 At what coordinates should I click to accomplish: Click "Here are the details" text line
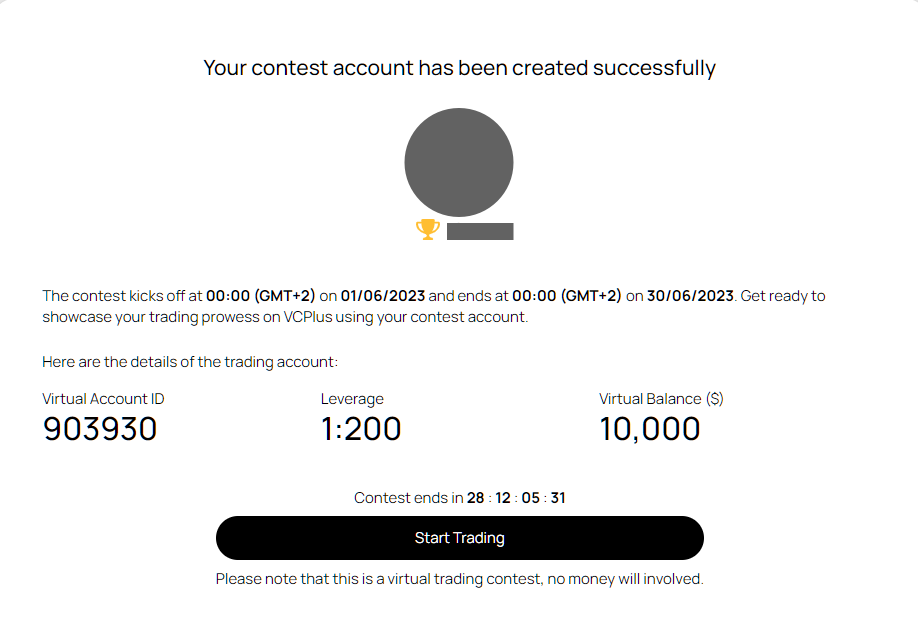[x=190, y=362]
